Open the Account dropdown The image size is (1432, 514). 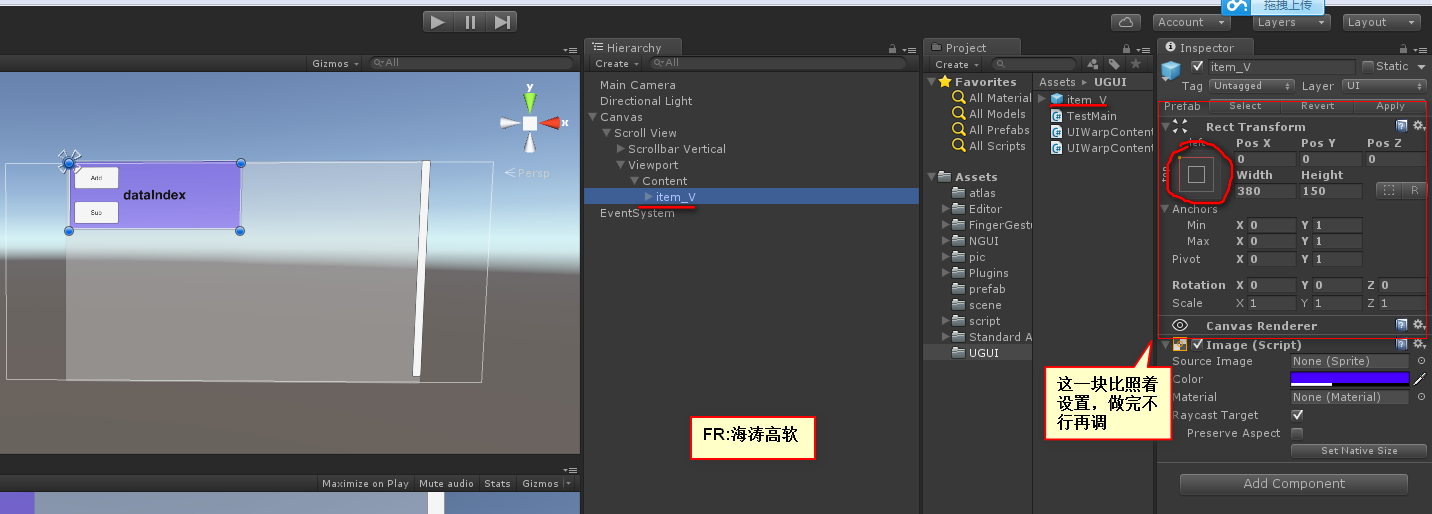click(1191, 22)
